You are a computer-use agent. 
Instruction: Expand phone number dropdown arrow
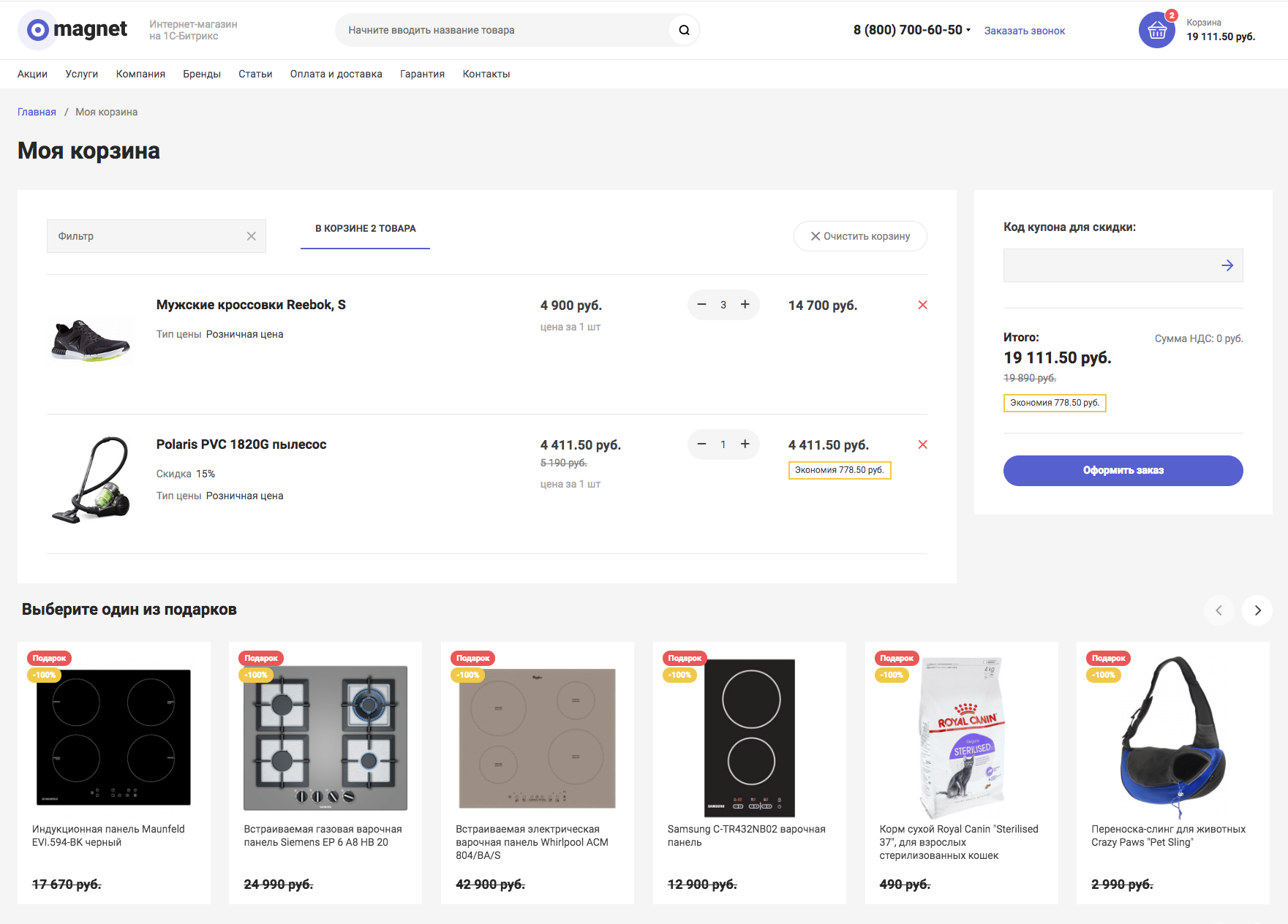(968, 30)
